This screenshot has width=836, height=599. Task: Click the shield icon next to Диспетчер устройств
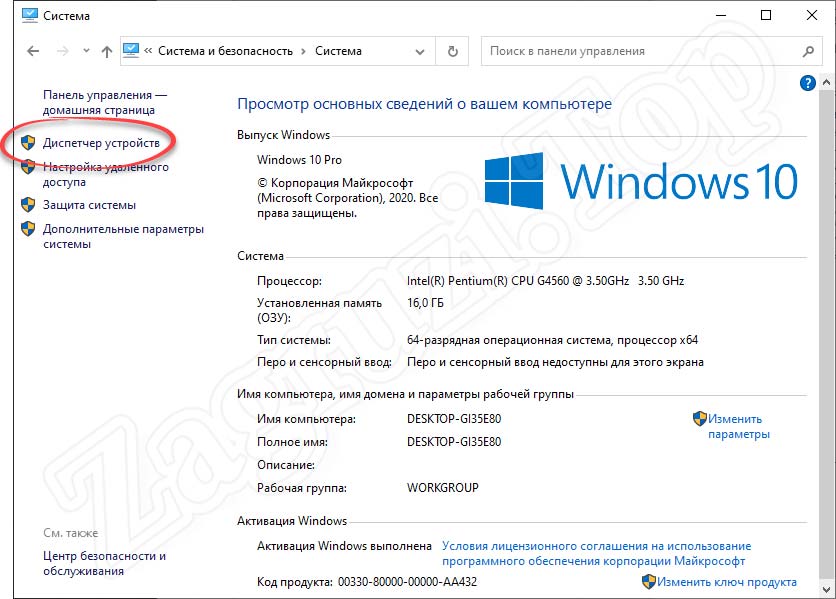point(27,142)
